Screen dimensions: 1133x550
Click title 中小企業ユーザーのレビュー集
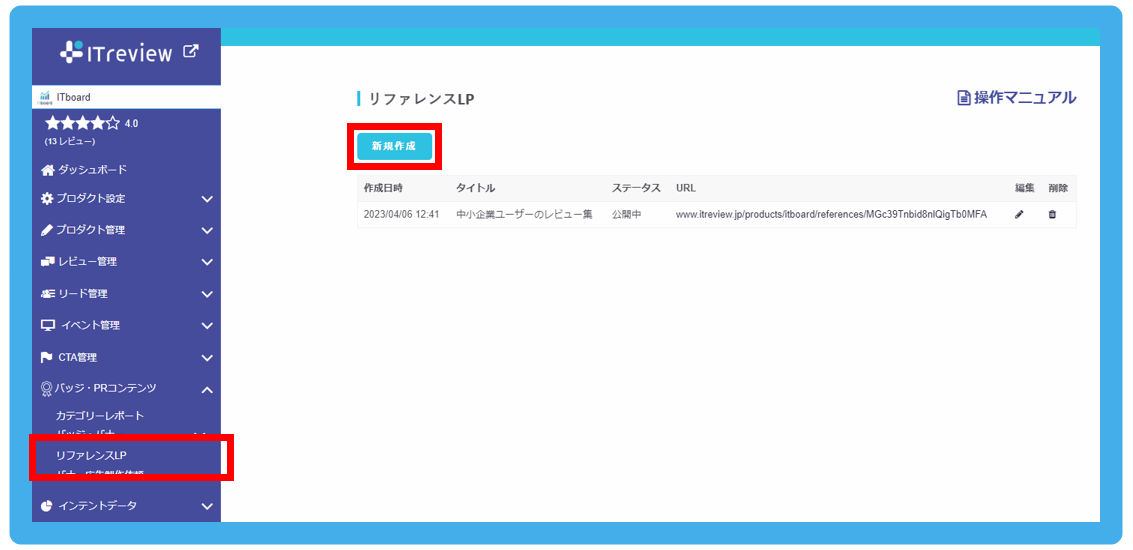click(525, 215)
